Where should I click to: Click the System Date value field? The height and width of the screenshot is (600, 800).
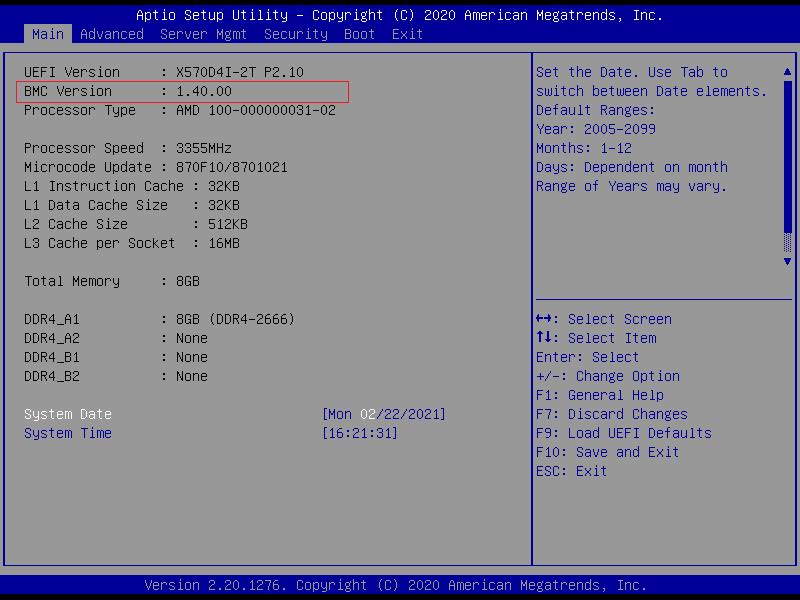(384, 414)
